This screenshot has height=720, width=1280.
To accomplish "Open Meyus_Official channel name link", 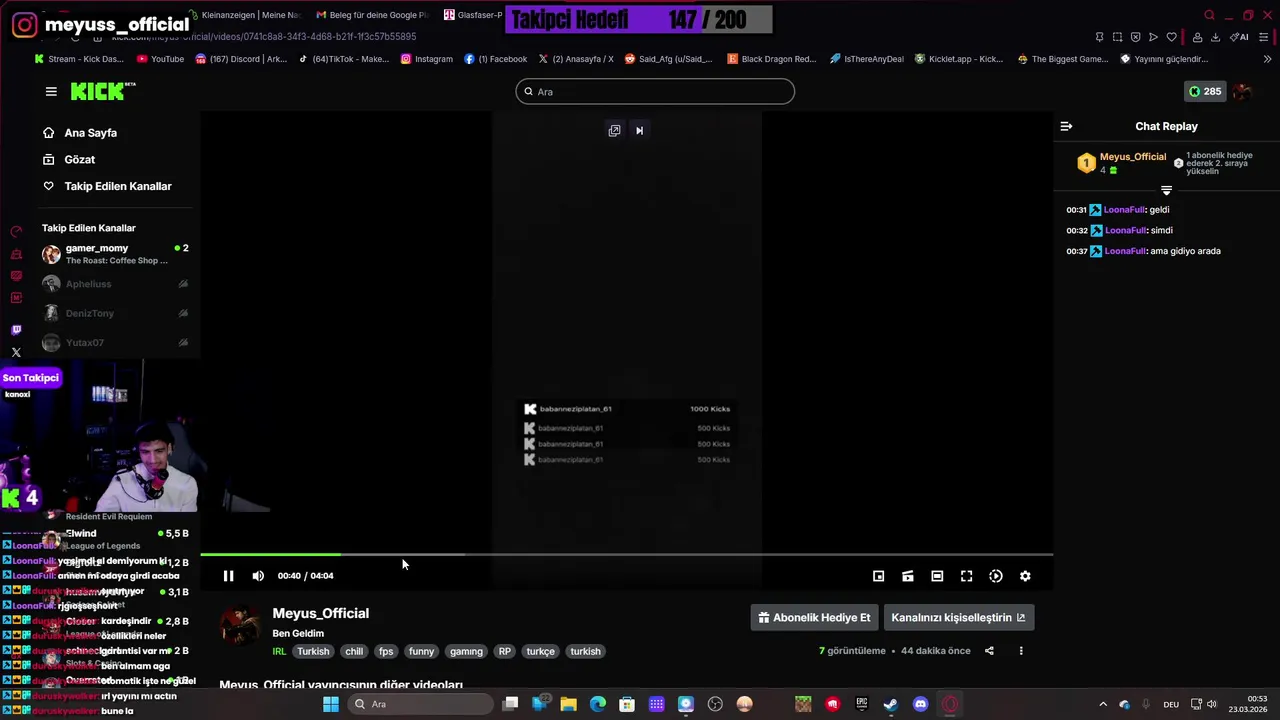I will [320, 613].
